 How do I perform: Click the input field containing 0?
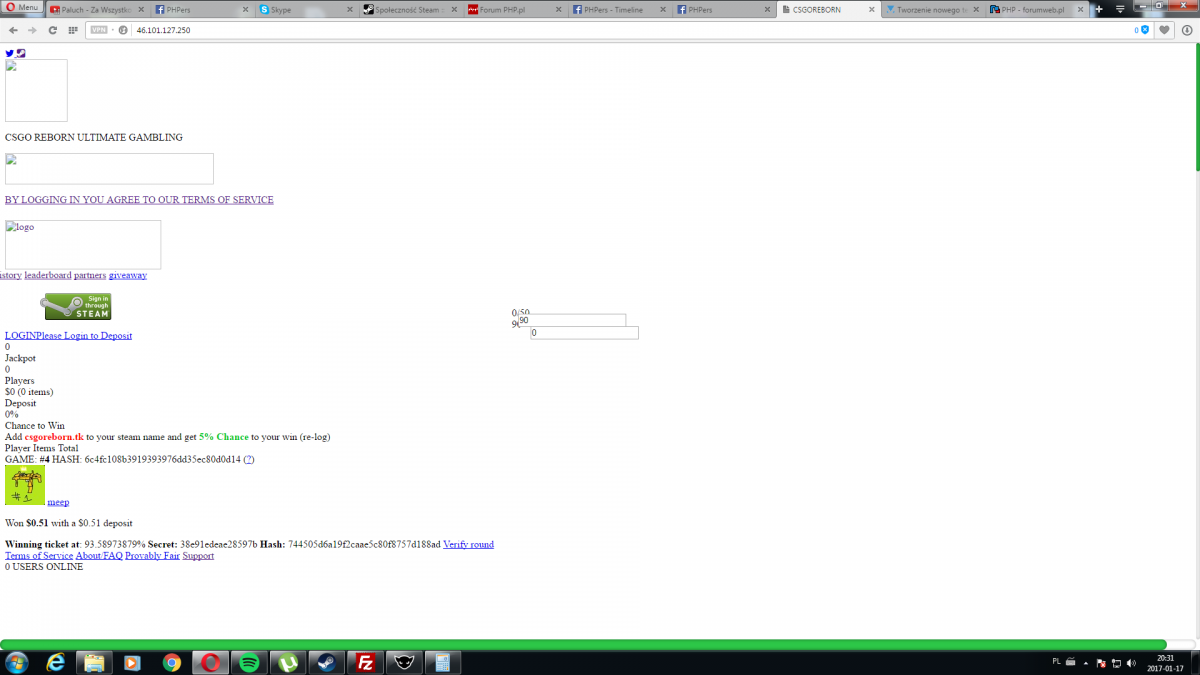coord(584,333)
